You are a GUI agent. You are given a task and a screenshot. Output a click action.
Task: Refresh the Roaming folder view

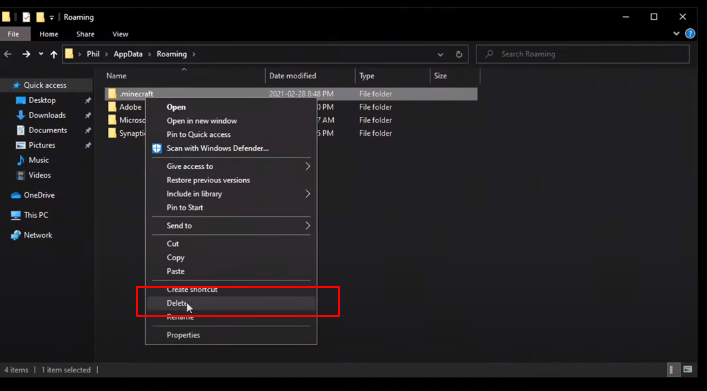459,54
